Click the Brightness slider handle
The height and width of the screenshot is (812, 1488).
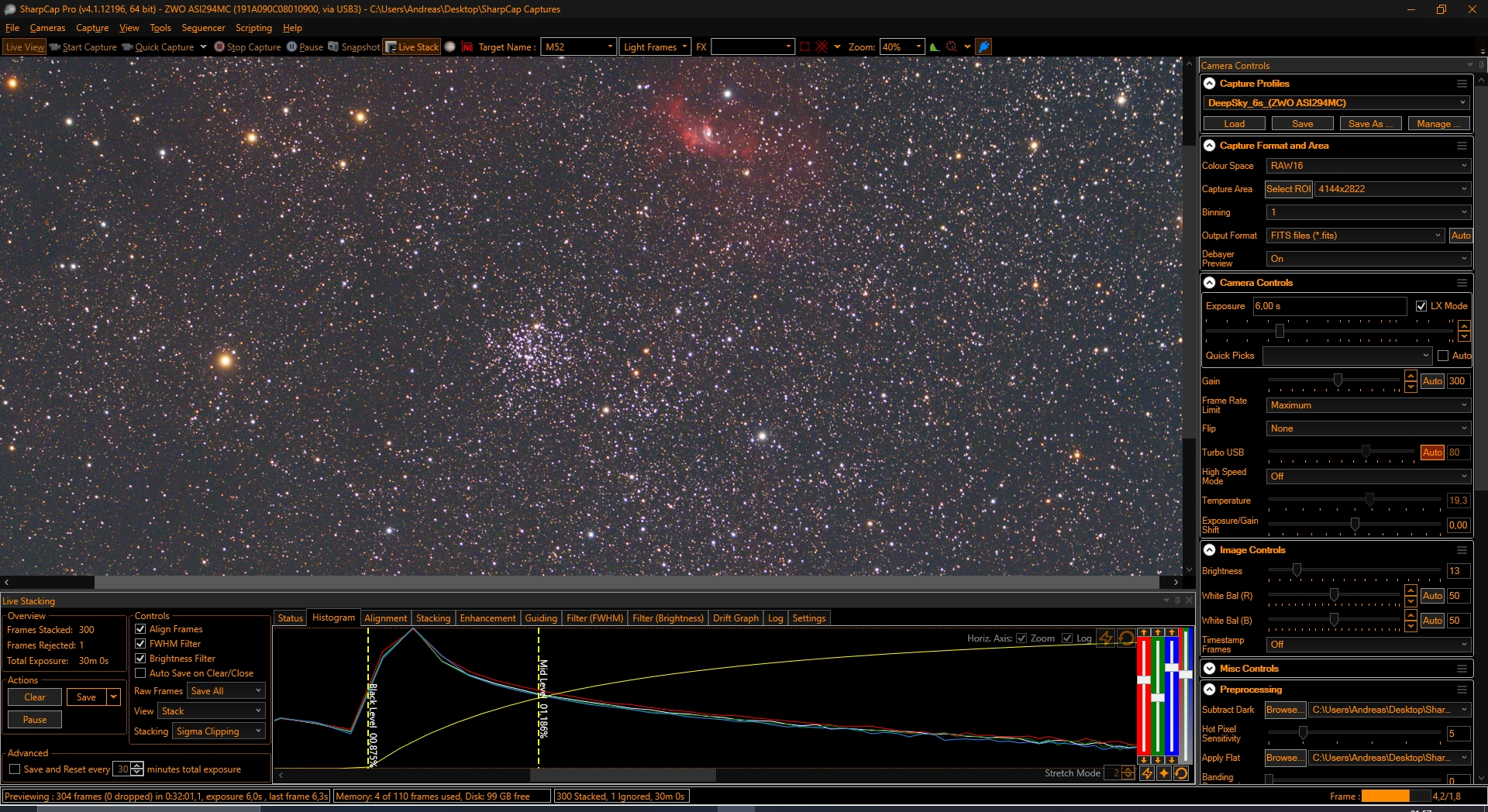coord(1297,570)
